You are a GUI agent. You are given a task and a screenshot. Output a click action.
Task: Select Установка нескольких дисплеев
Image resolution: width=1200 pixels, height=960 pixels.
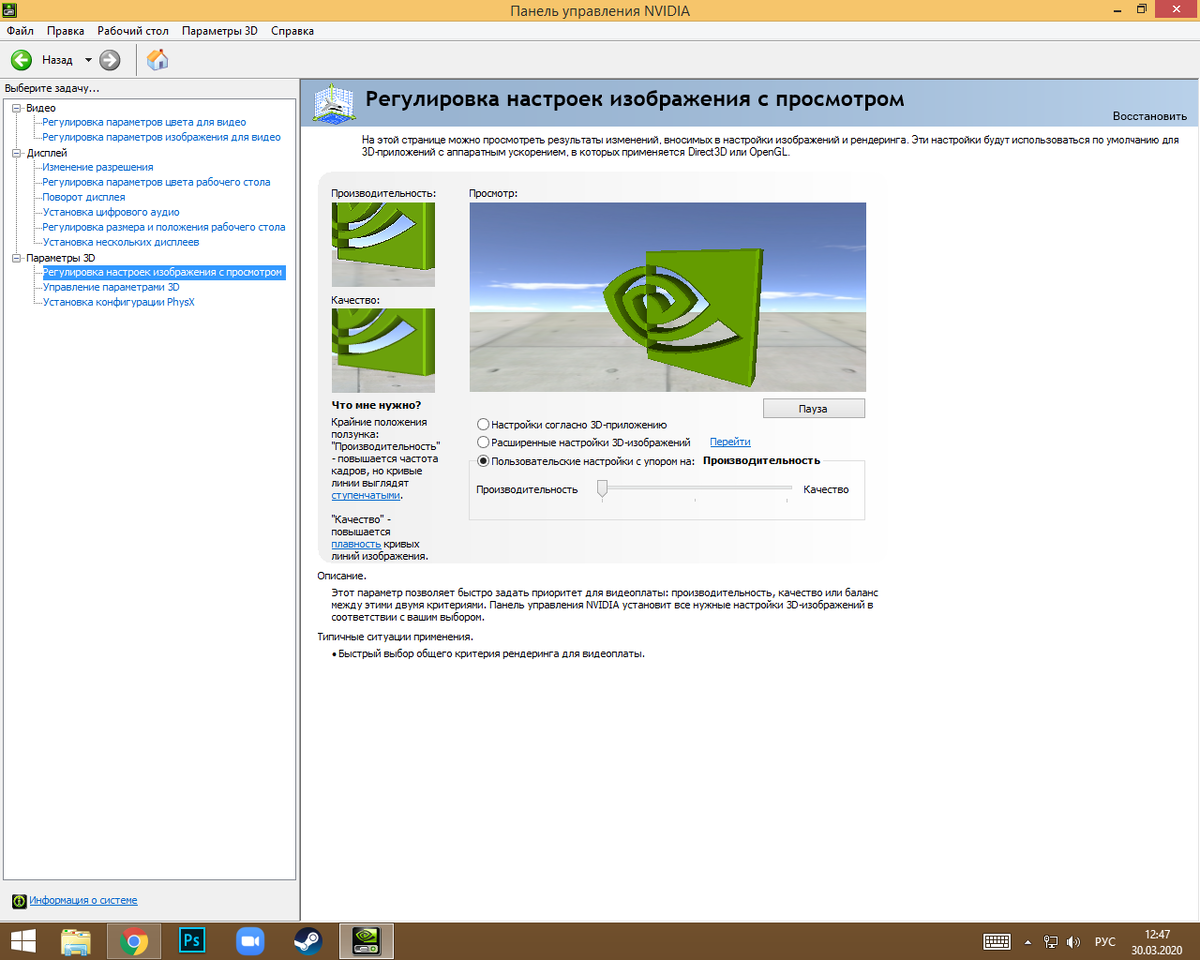(121, 242)
